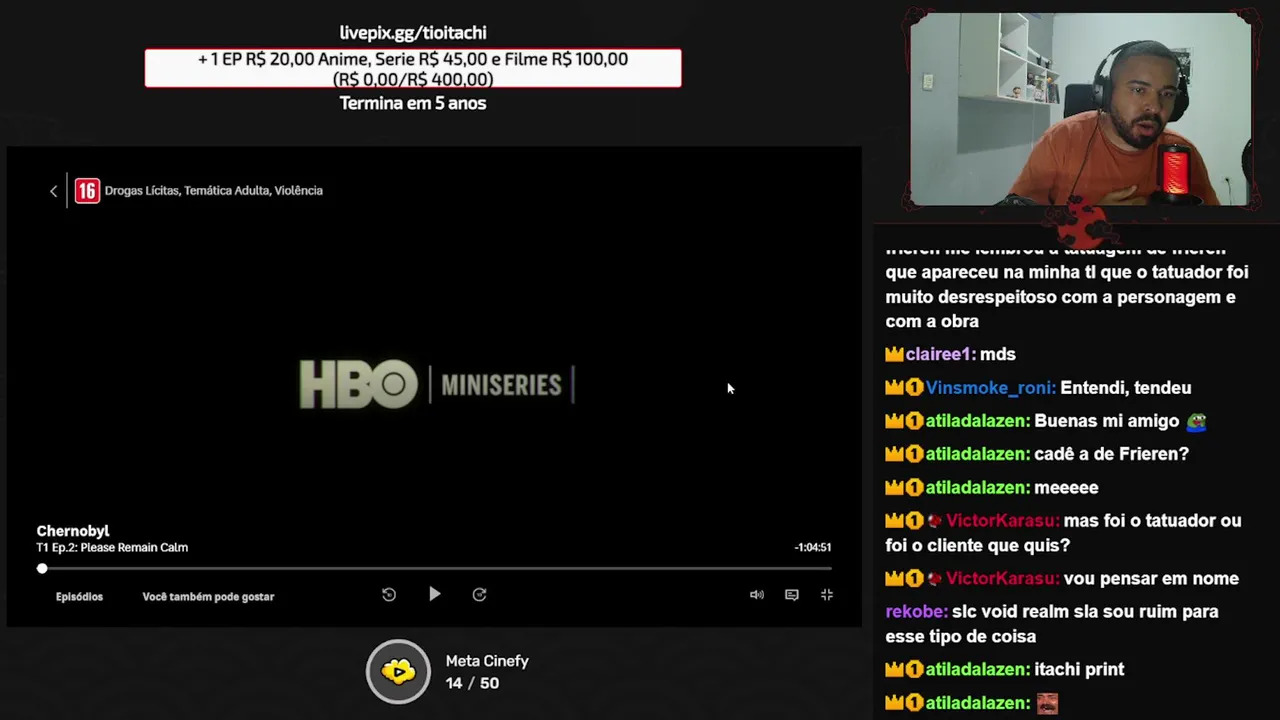
Task: Click 'cadê a de Frieren?' message
Action: (x=1111, y=454)
